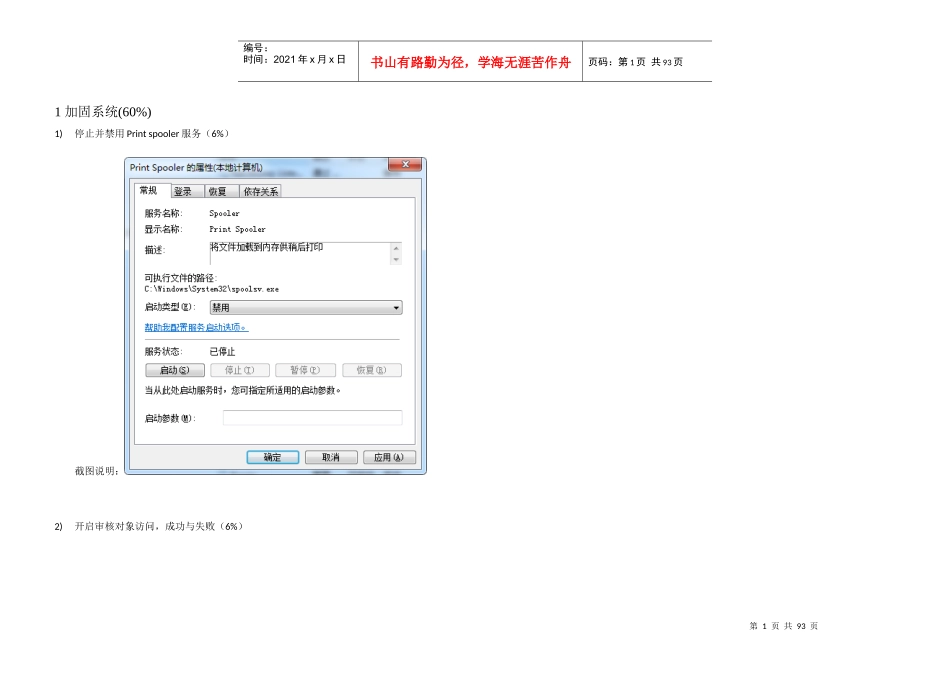Open the 启动类型 dropdown showing 禁用

(x=306, y=308)
